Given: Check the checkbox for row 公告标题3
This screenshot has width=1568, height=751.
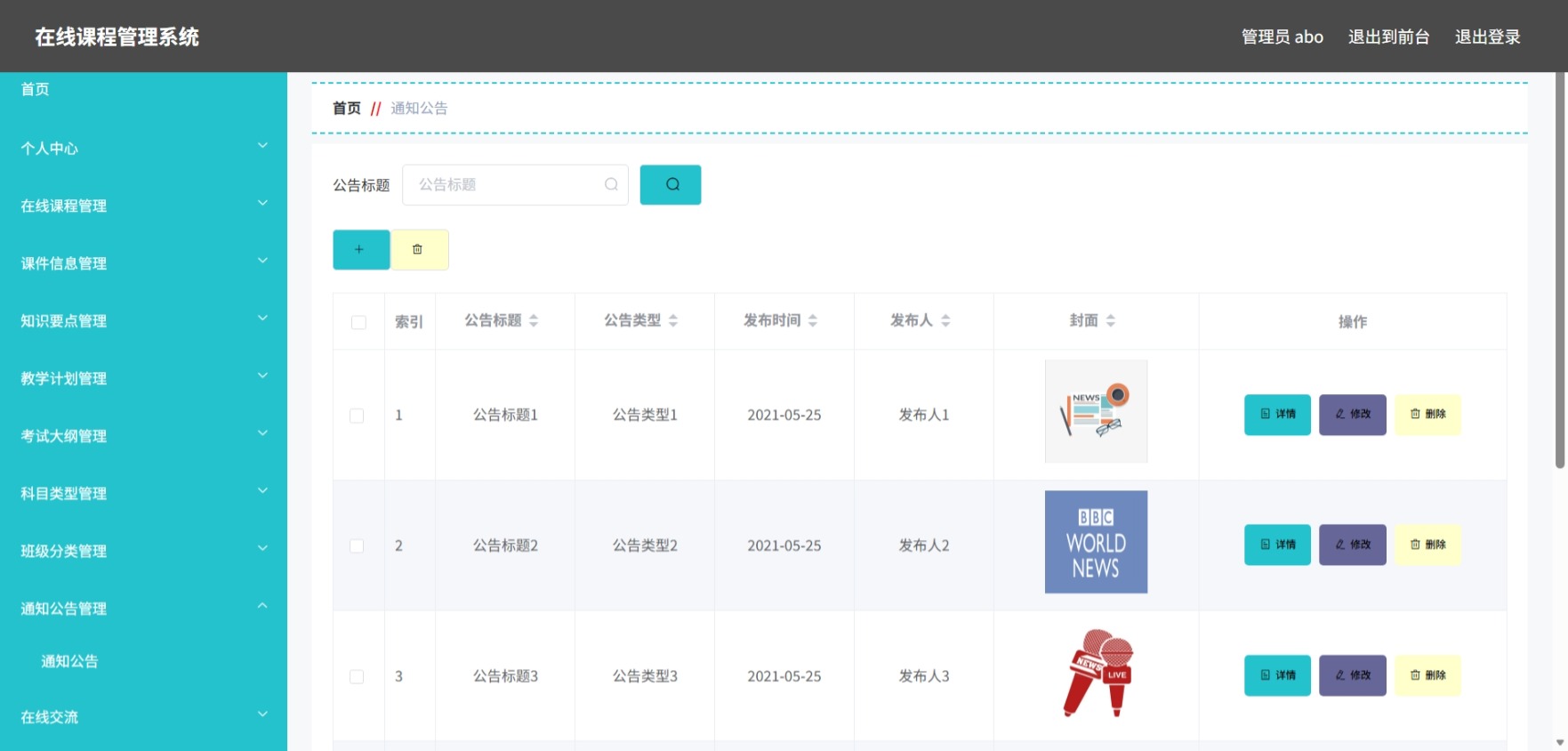Looking at the screenshot, I should 357,676.
